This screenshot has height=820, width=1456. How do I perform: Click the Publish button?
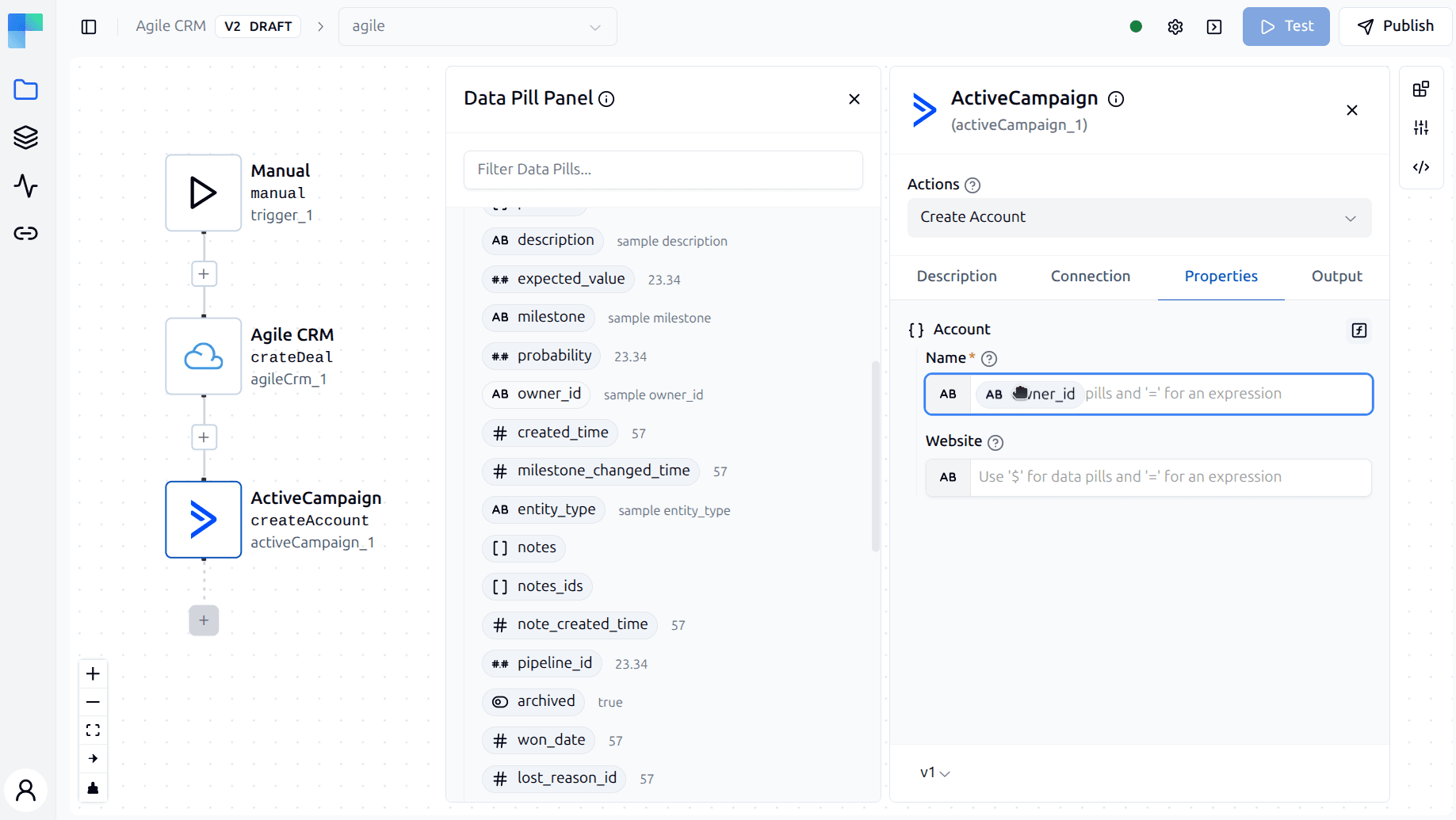click(x=1396, y=26)
